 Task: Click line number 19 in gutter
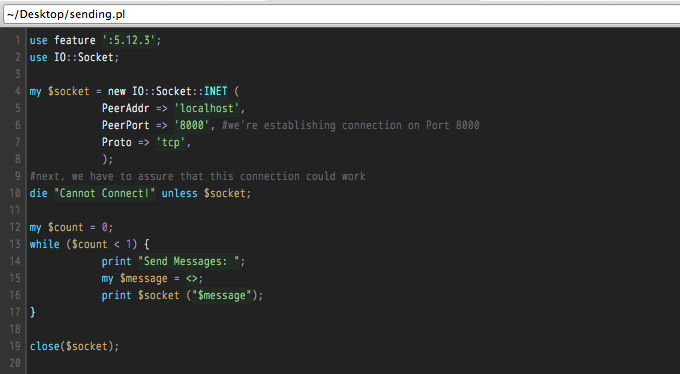[15, 346]
